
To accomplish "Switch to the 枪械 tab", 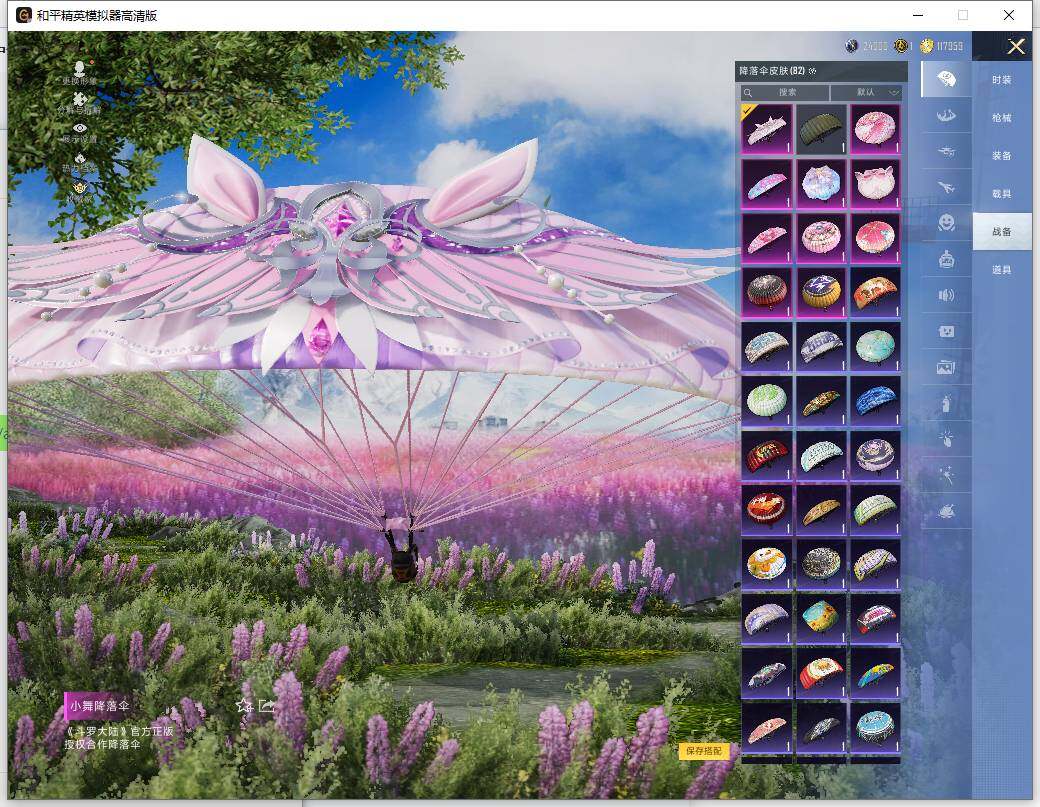I will coord(1002,117).
